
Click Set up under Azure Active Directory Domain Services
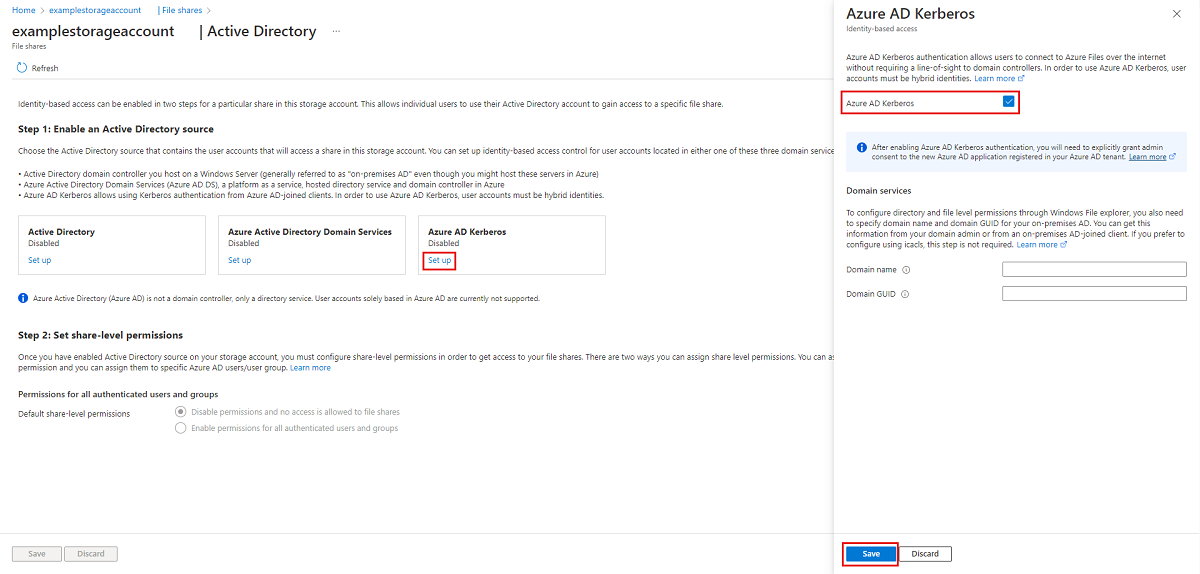240,260
